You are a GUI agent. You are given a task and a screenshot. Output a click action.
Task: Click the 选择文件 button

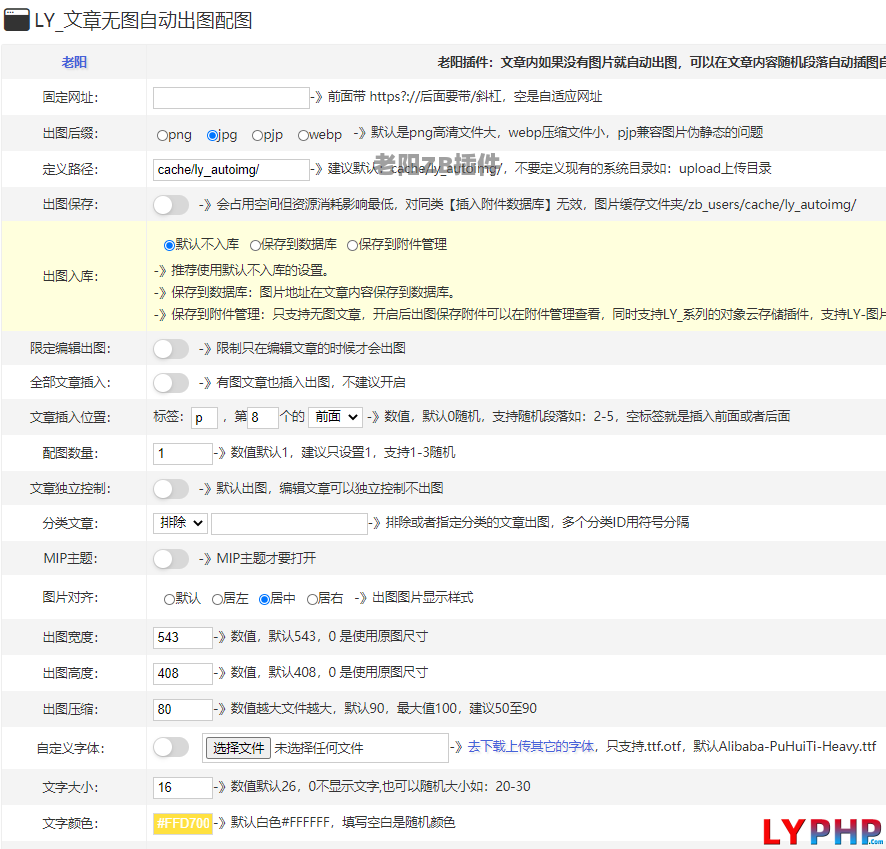[x=238, y=748]
